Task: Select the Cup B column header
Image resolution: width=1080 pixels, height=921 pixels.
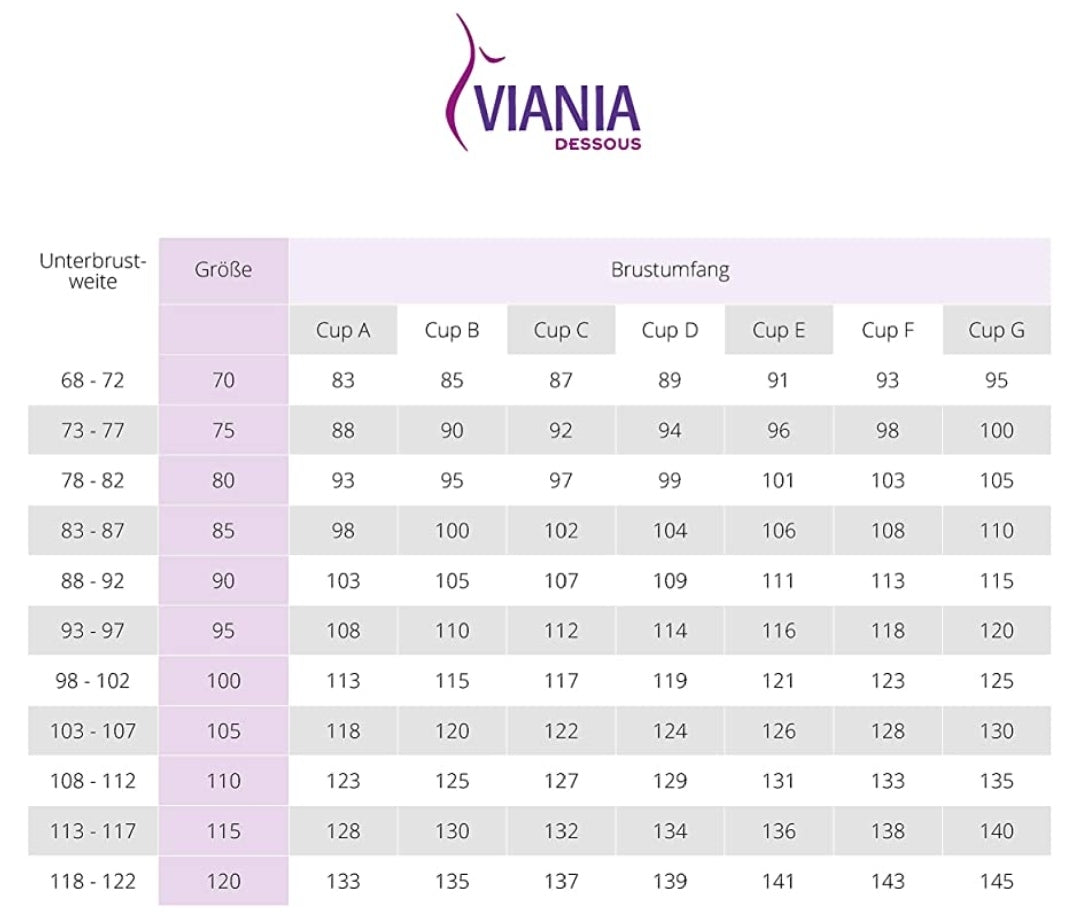Action: (452, 330)
